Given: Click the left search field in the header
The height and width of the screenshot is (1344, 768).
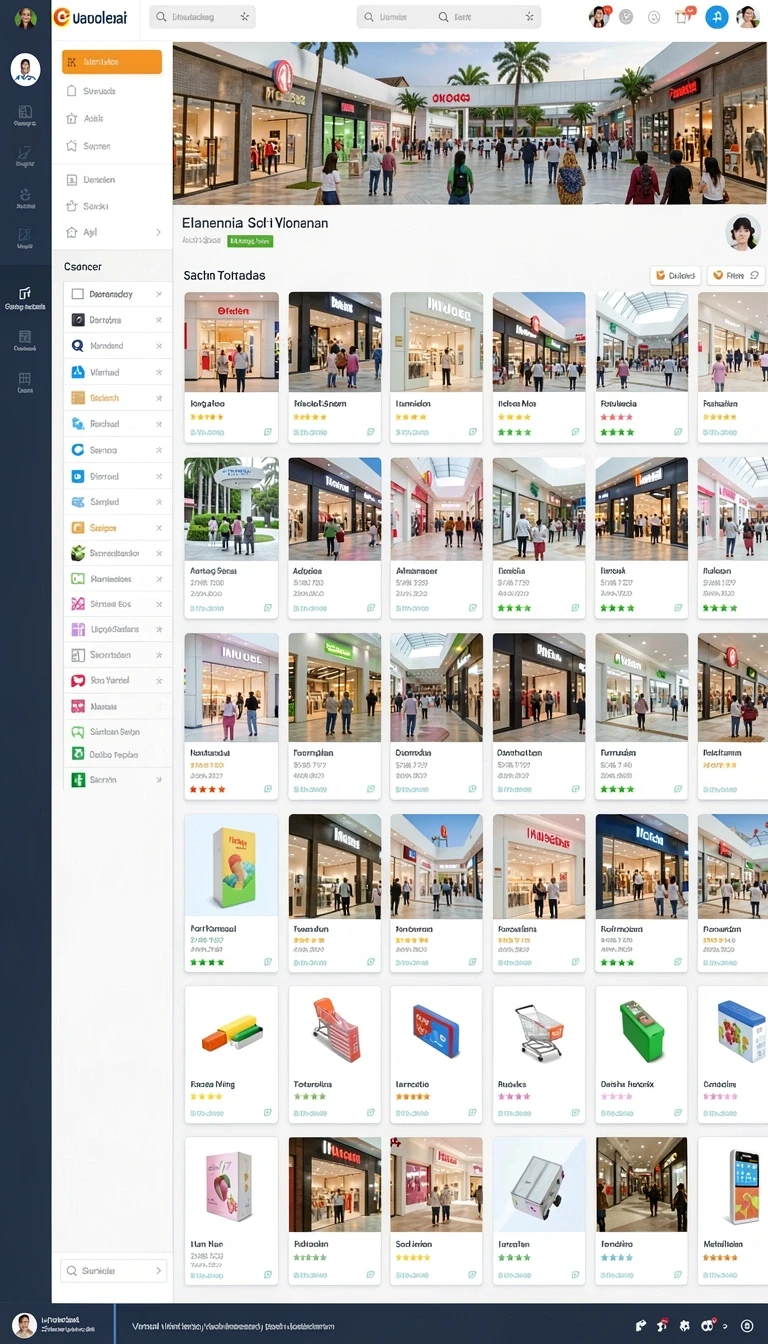Looking at the screenshot, I should pos(202,17).
